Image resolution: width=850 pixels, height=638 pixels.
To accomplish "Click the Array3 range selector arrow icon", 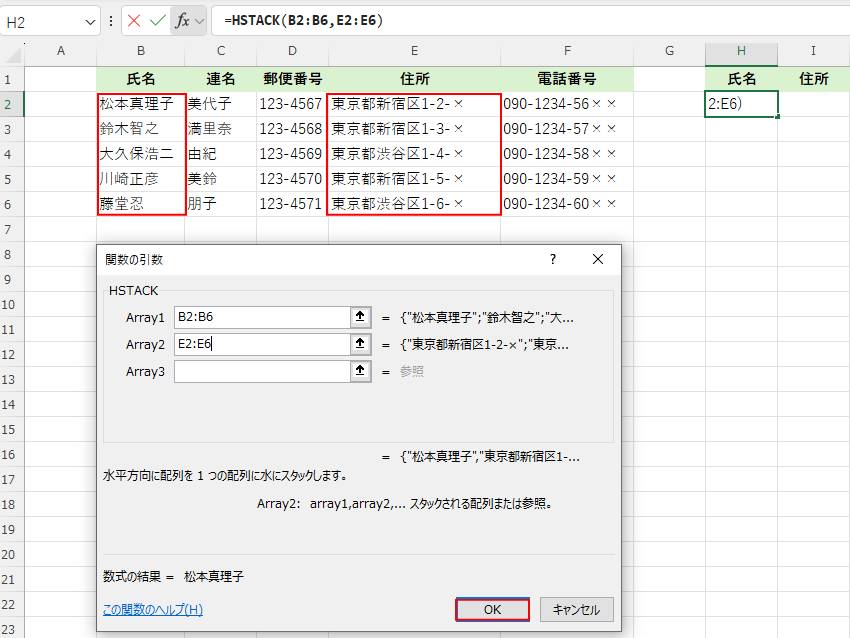I will 357,371.
